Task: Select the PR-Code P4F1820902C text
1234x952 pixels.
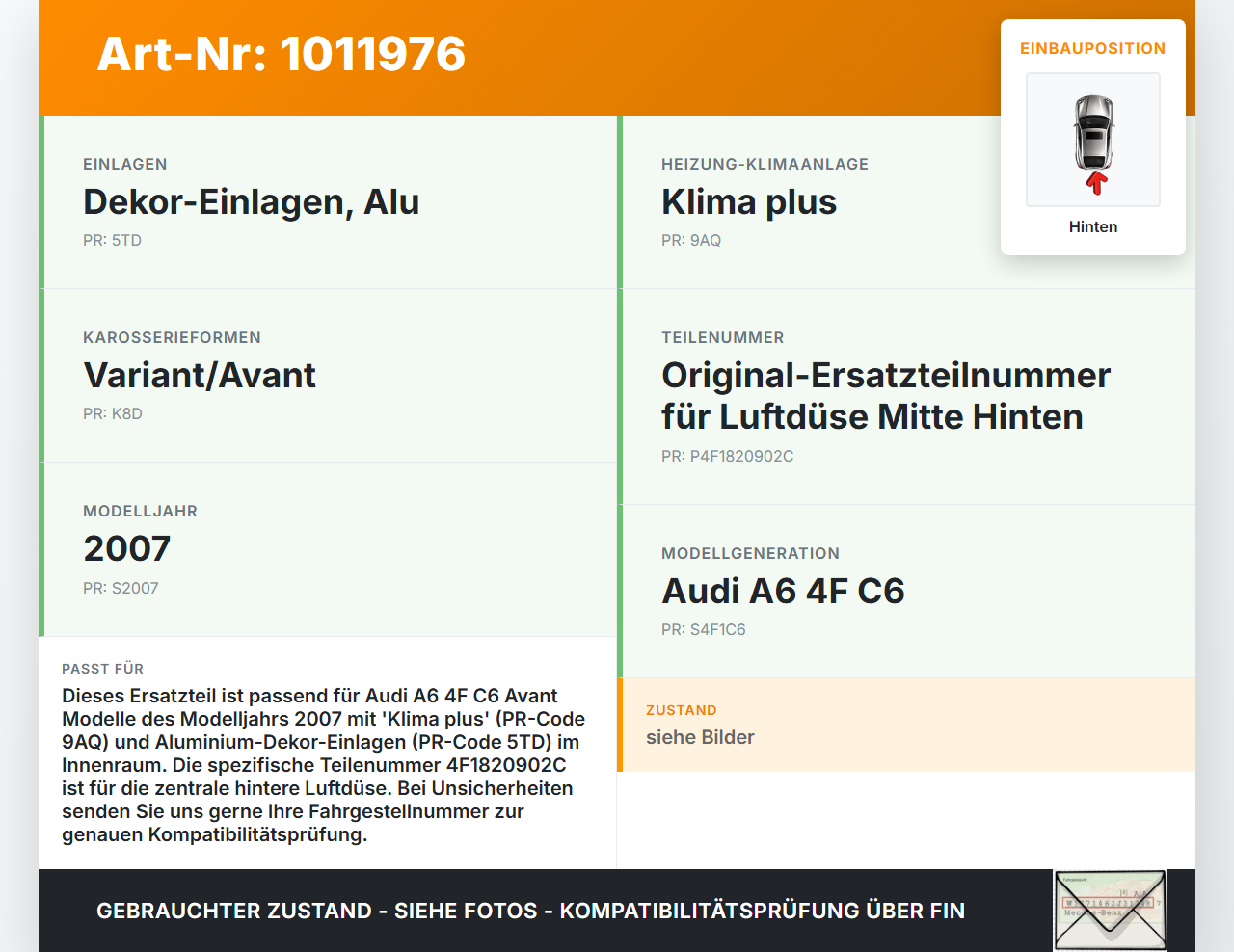Action: click(x=727, y=456)
